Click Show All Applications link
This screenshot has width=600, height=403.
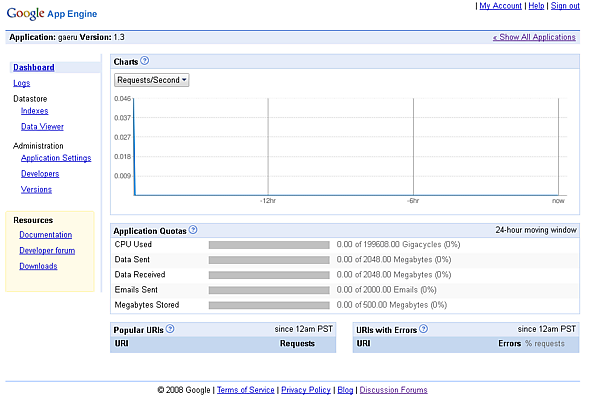(x=534, y=37)
